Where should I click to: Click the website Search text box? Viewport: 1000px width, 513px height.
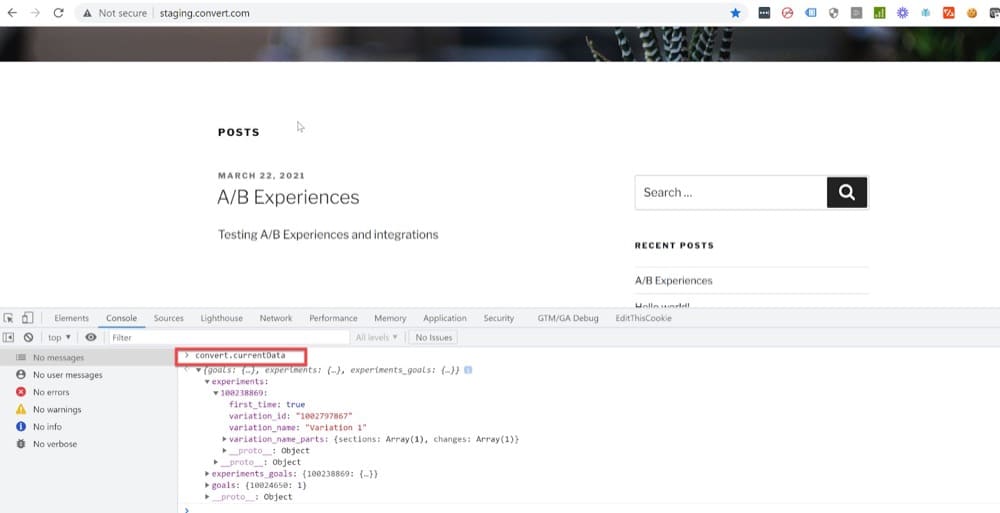730,192
